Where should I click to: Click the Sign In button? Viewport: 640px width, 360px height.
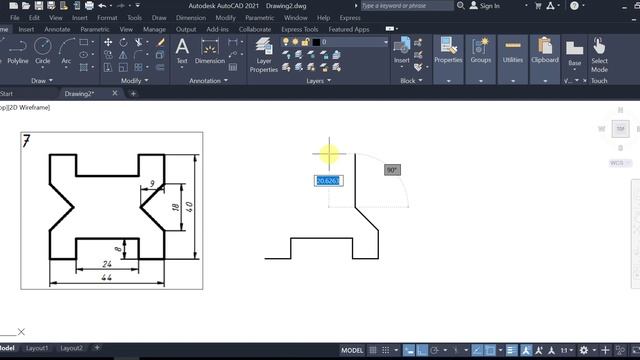(485, 6)
